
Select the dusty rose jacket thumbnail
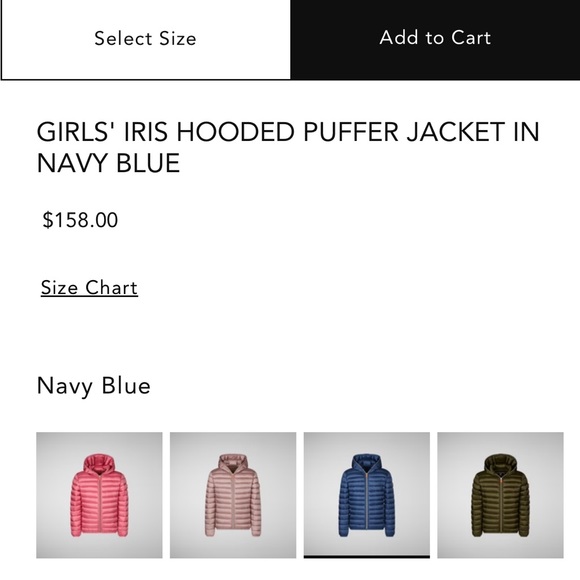233,495
